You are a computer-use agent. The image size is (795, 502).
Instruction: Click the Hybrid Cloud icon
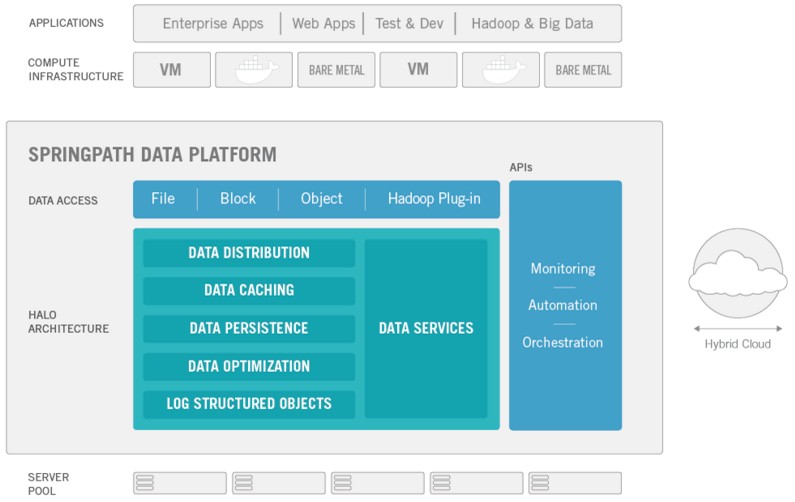click(x=738, y=273)
